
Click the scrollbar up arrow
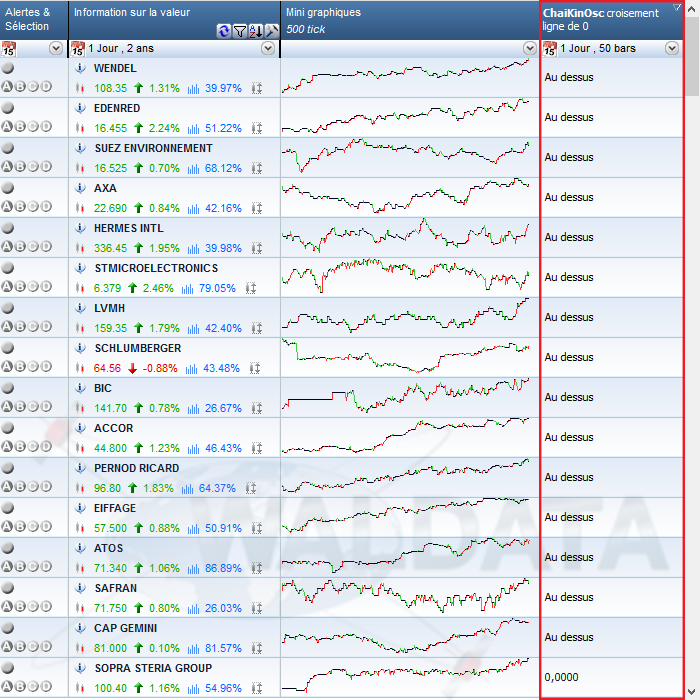(692, 9)
